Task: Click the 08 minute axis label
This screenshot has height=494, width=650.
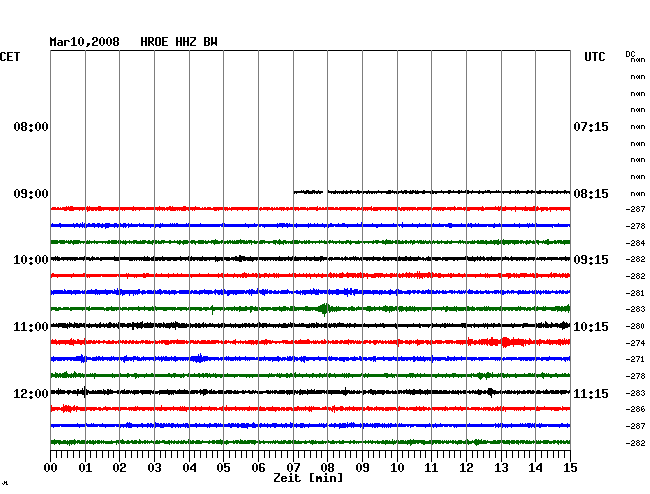Action: pyautogui.click(x=327, y=467)
